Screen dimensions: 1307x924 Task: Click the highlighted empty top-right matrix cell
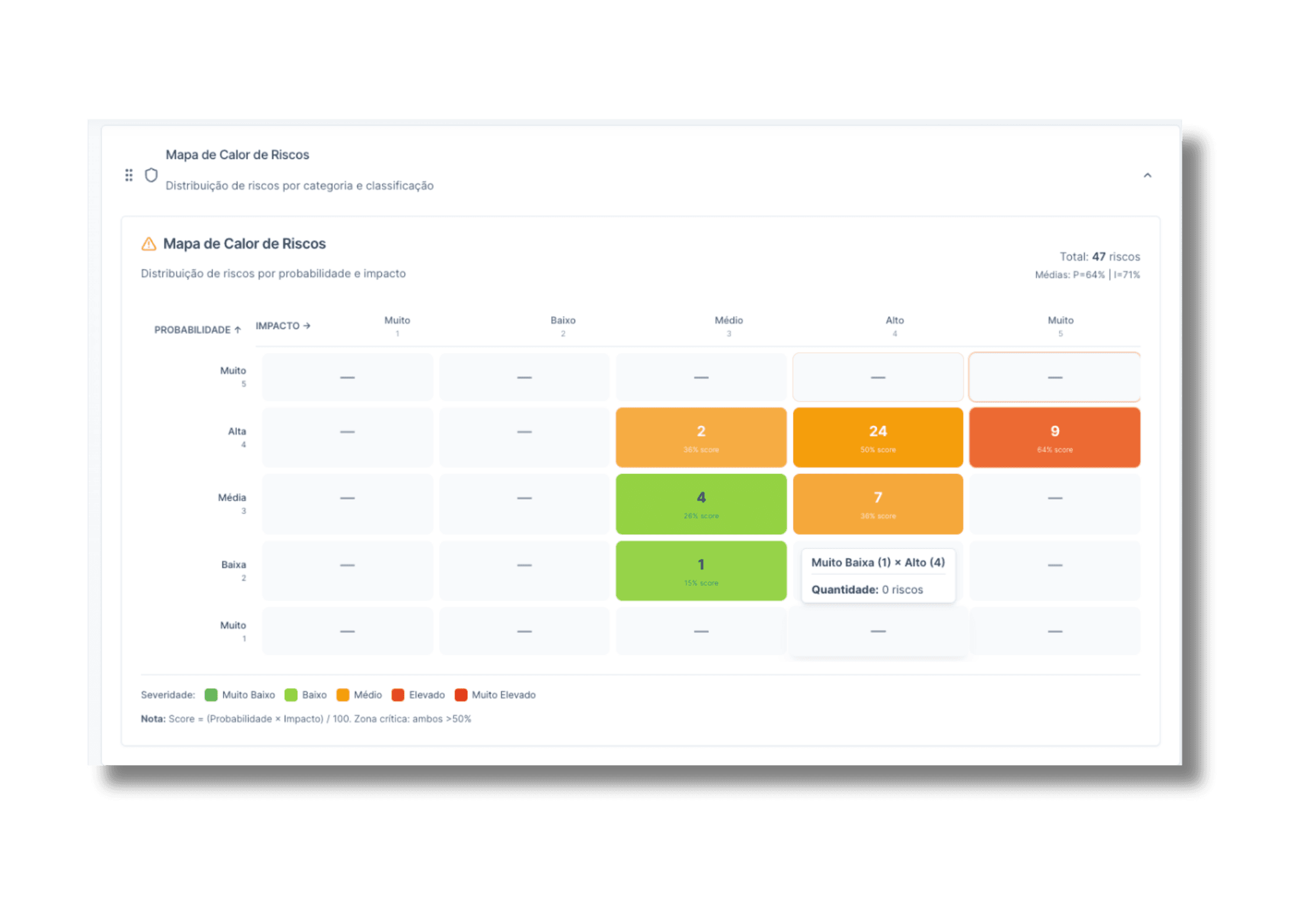click(x=1054, y=377)
